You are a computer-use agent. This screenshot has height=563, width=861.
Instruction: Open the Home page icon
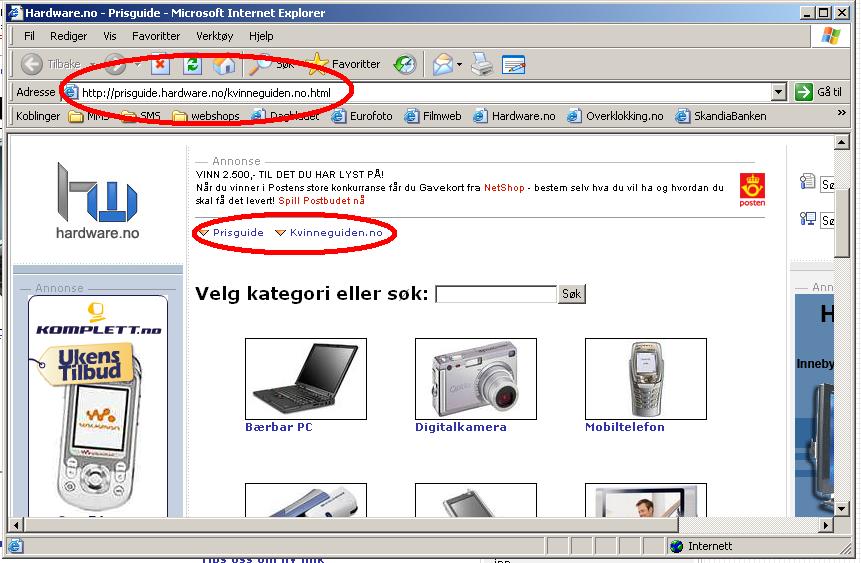pyautogui.click(x=224, y=64)
